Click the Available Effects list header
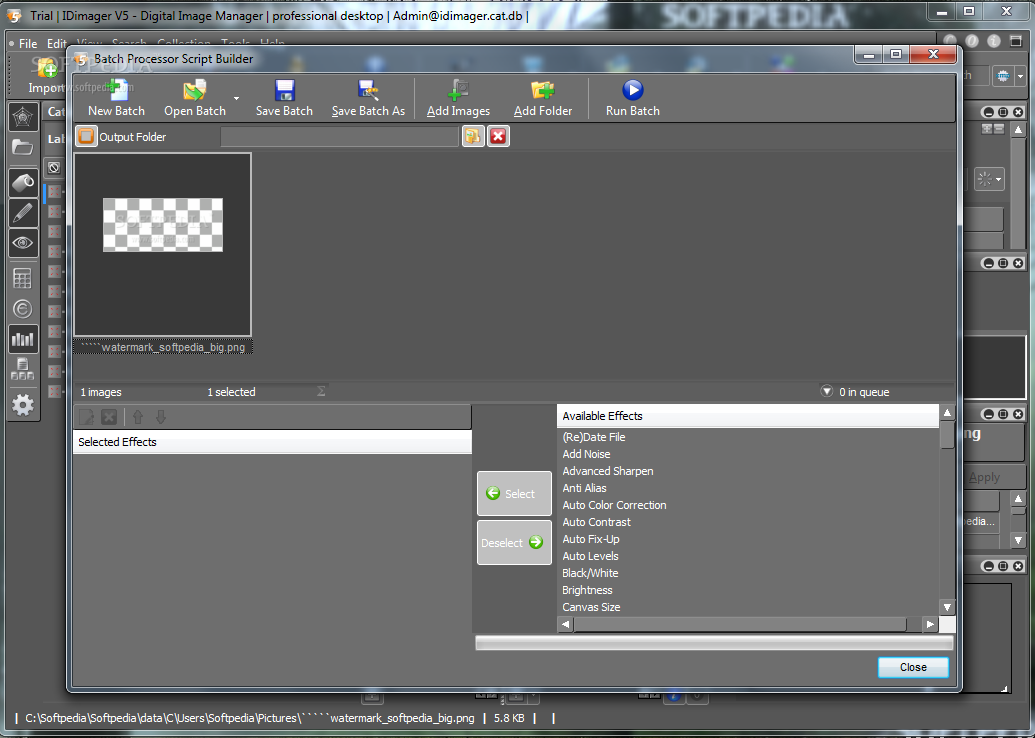Viewport: 1035px width, 738px height. tap(747, 416)
